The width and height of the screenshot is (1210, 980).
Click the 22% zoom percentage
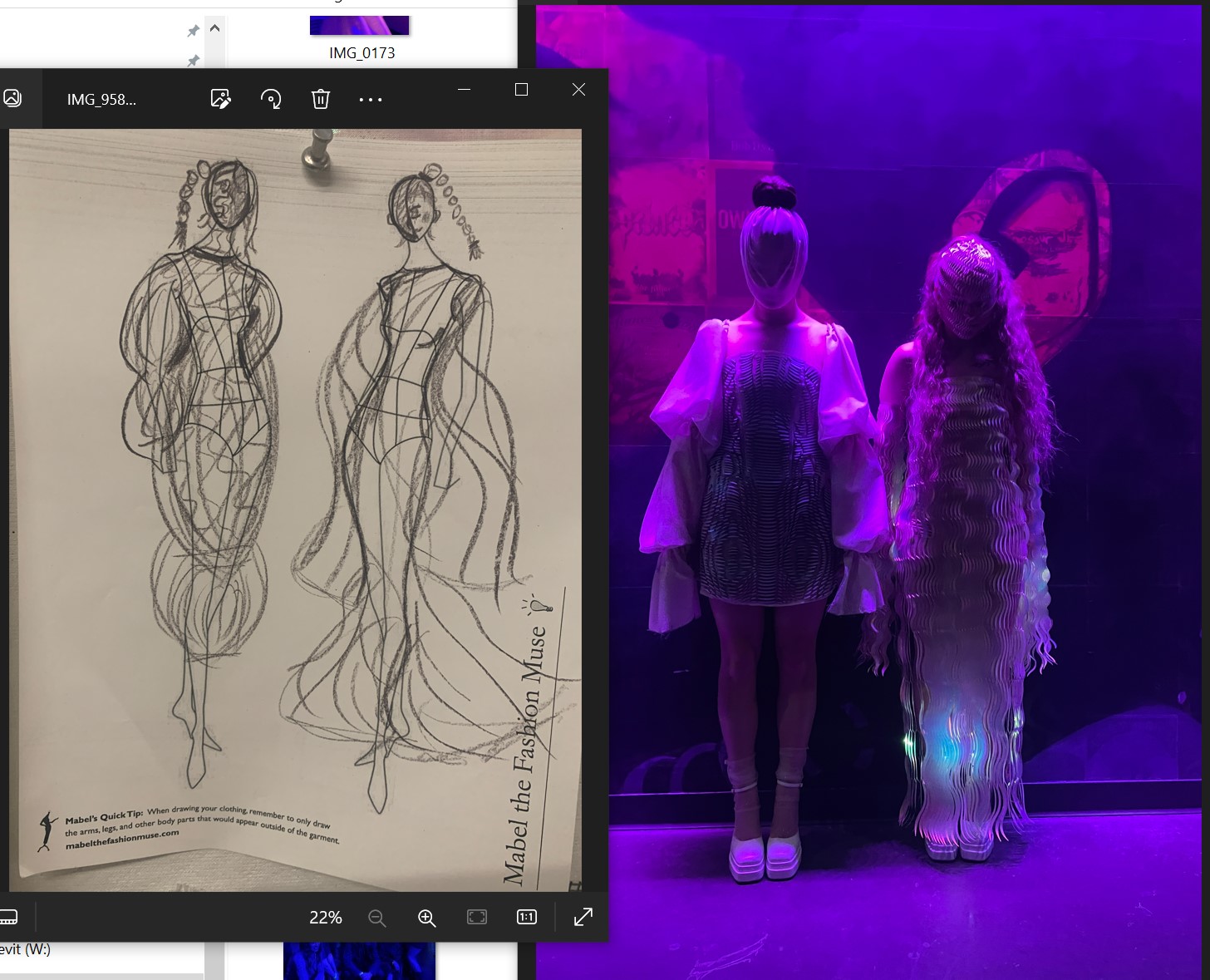[325, 918]
